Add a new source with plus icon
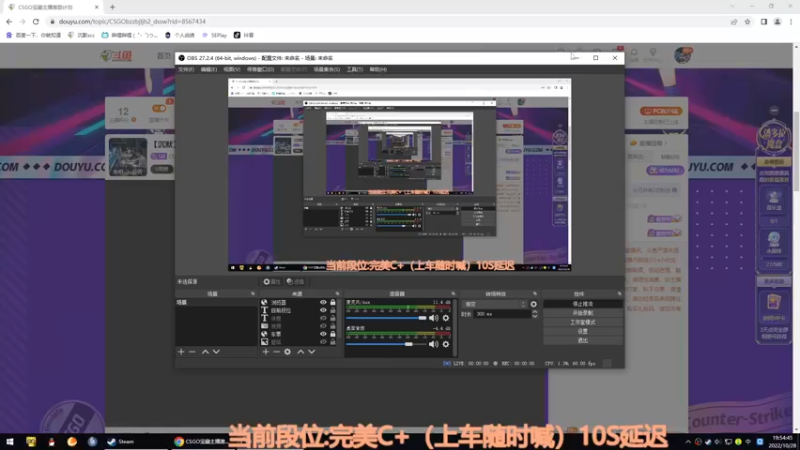The height and width of the screenshot is (450, 800). coord(265,352)
